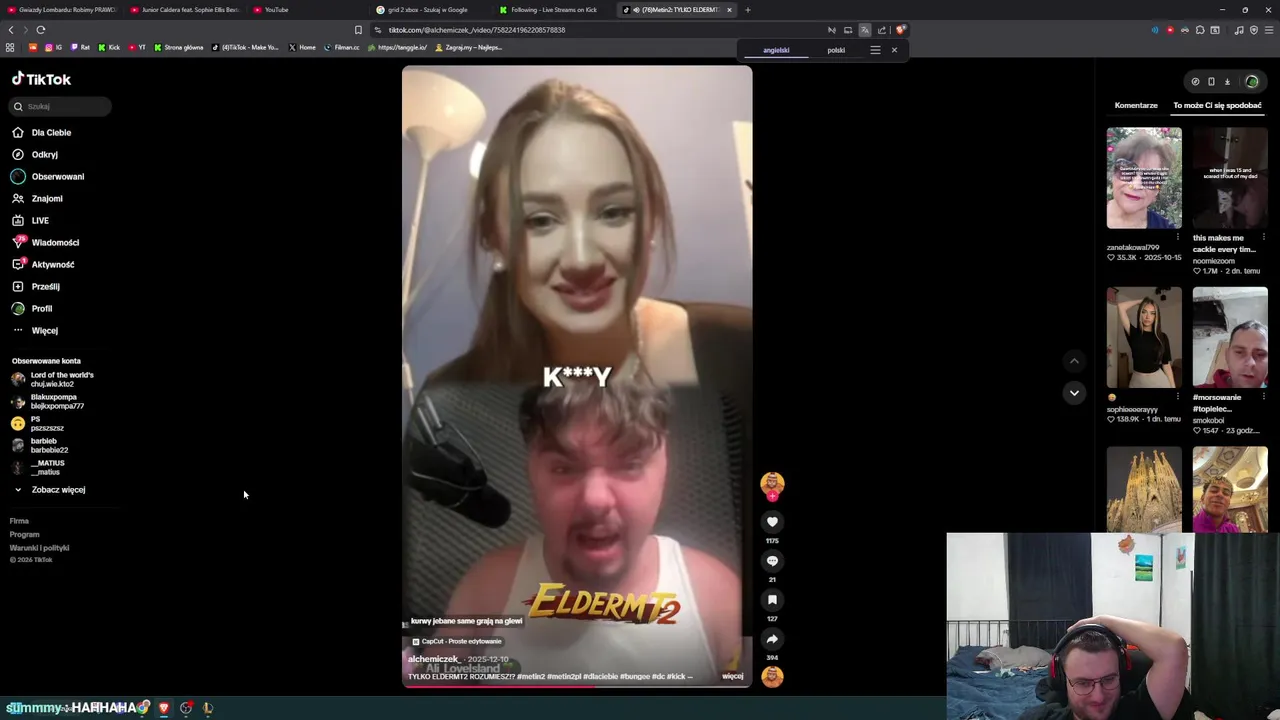
Task: Go to previous video up arrow
Action: [1074, 361]
